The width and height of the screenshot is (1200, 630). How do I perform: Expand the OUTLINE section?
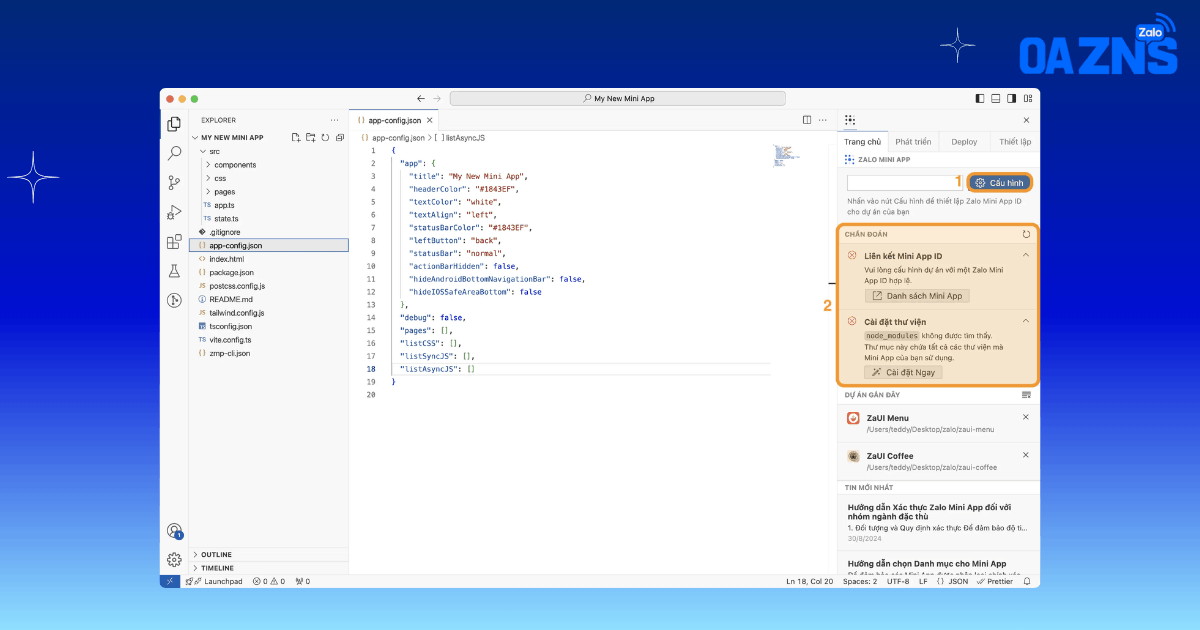[216, 554]
